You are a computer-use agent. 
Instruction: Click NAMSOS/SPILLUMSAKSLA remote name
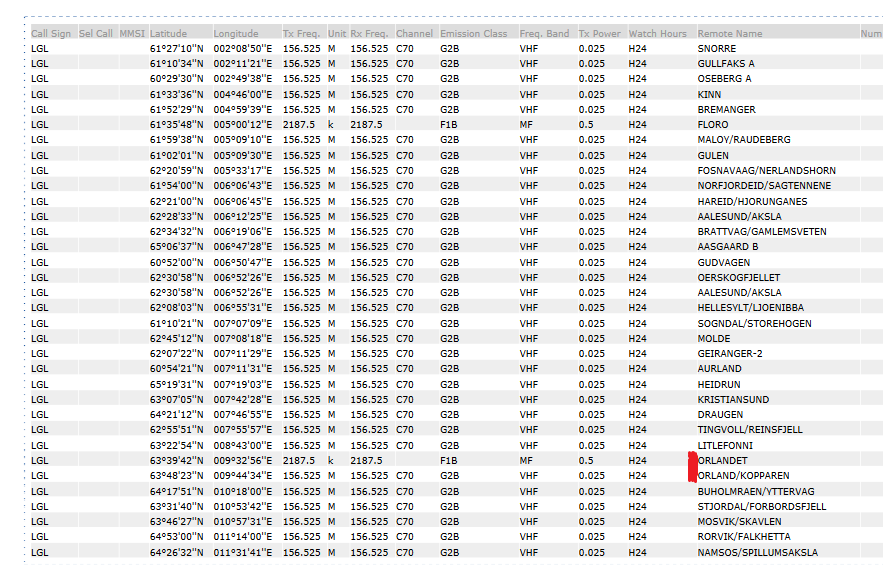coord(757,553)
